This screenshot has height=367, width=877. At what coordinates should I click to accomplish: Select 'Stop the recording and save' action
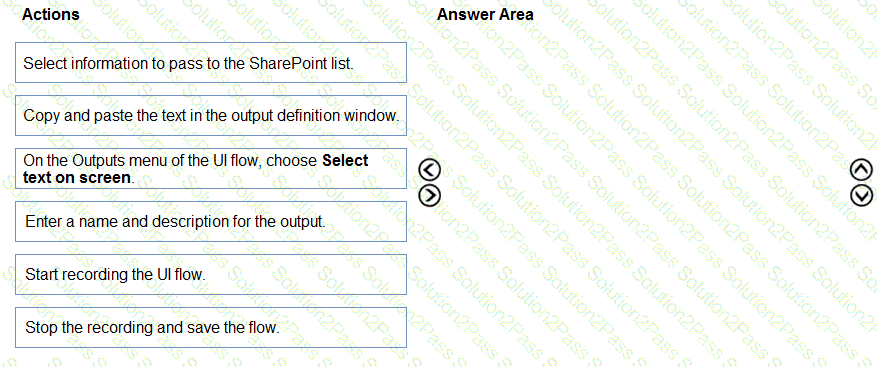[211, 327]
